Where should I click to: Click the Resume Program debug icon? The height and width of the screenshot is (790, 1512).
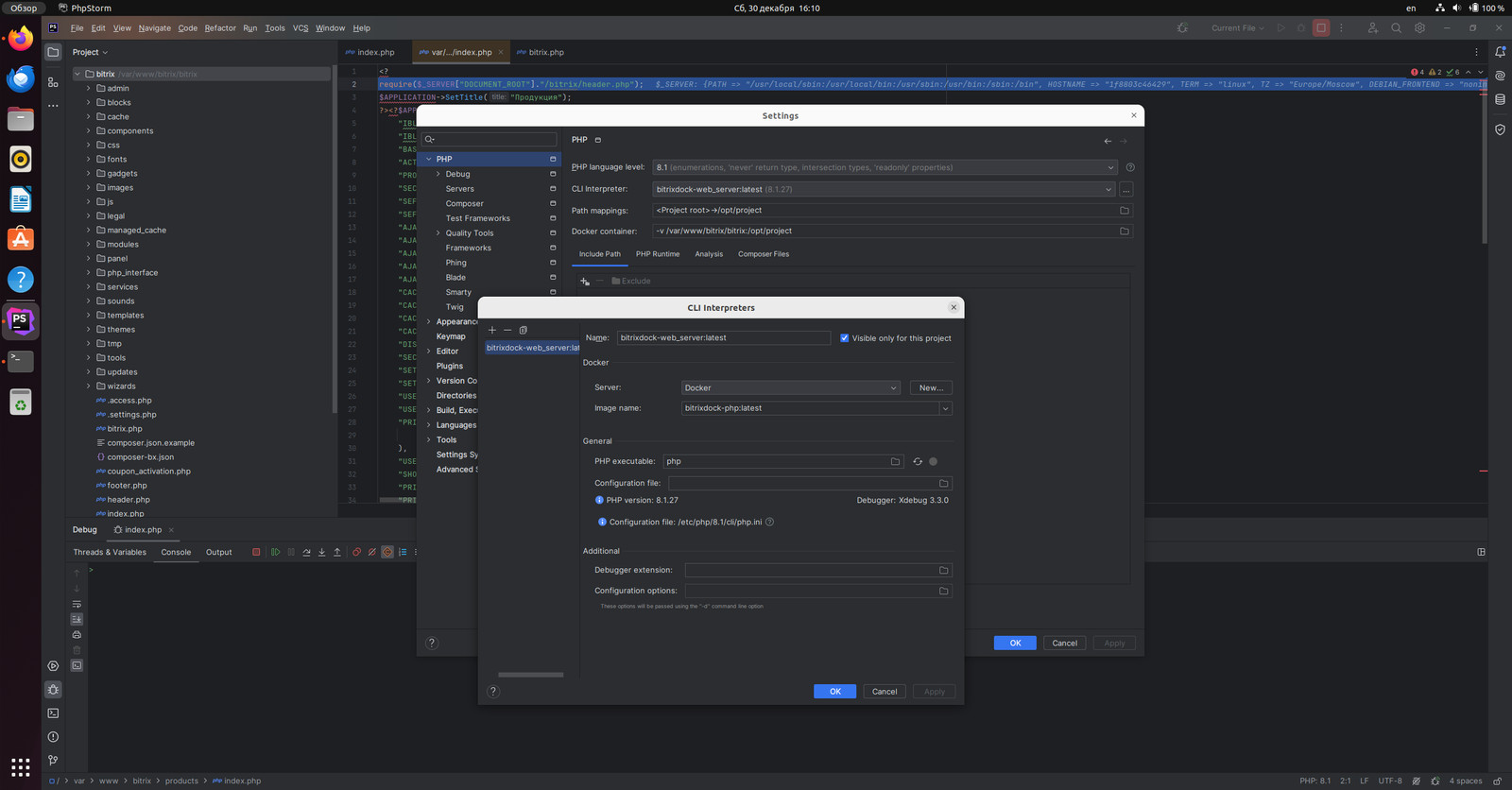tap(275, 552)
